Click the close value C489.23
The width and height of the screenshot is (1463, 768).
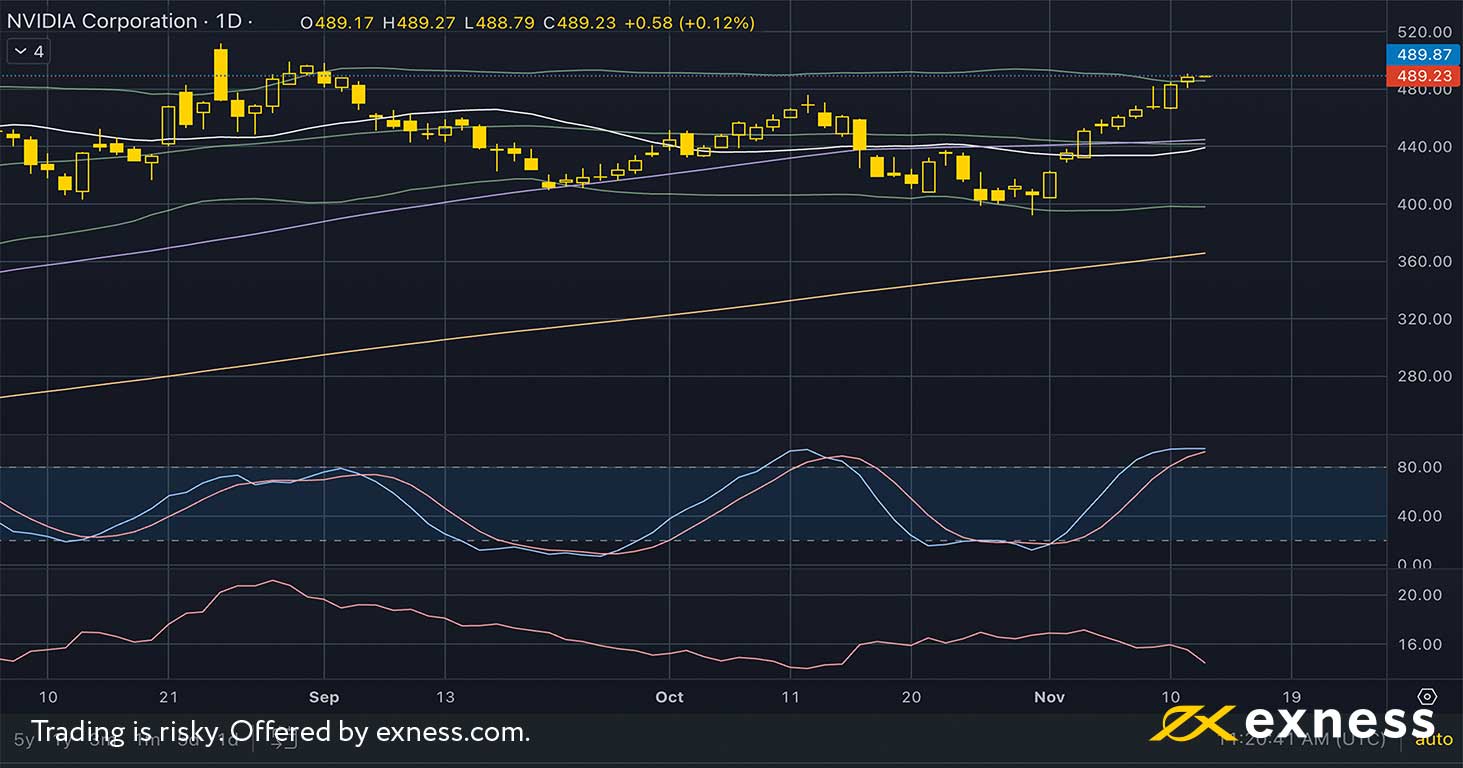(578, 22)
